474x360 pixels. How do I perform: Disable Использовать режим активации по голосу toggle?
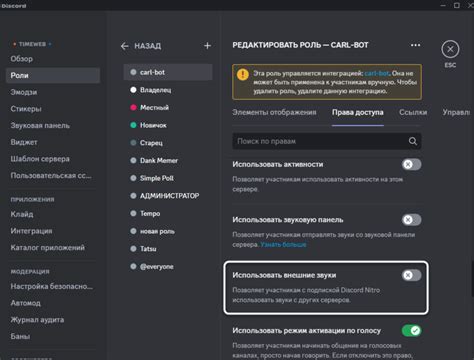pos(411,331)
